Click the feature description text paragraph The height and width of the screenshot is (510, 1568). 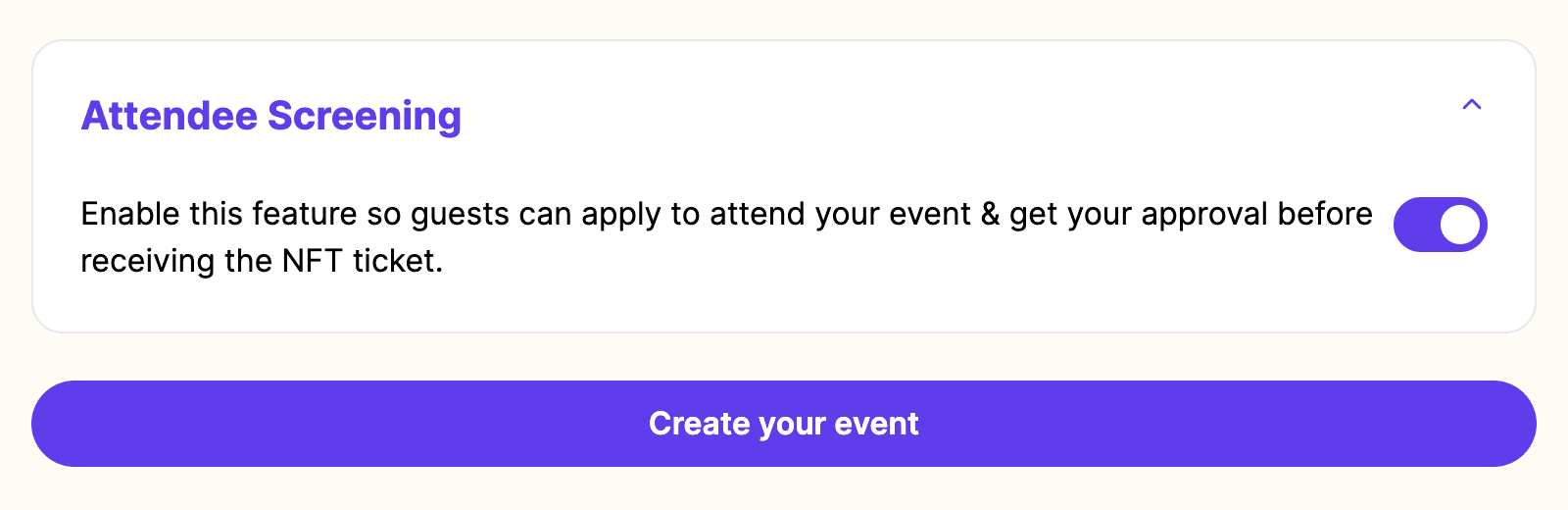click(x=726, y=237)
